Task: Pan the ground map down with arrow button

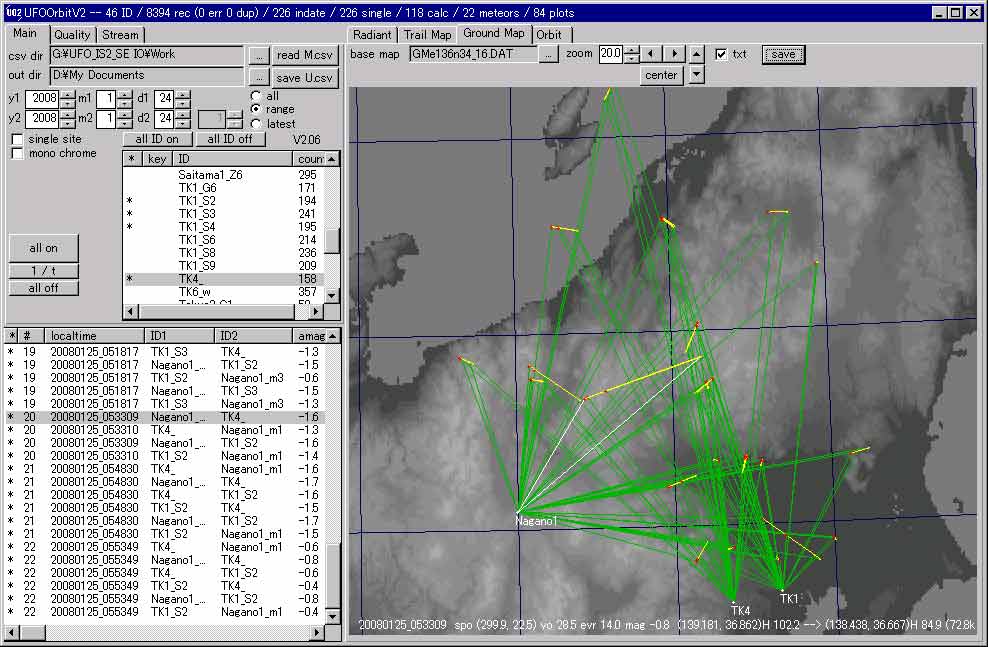Action: point(697,75)
